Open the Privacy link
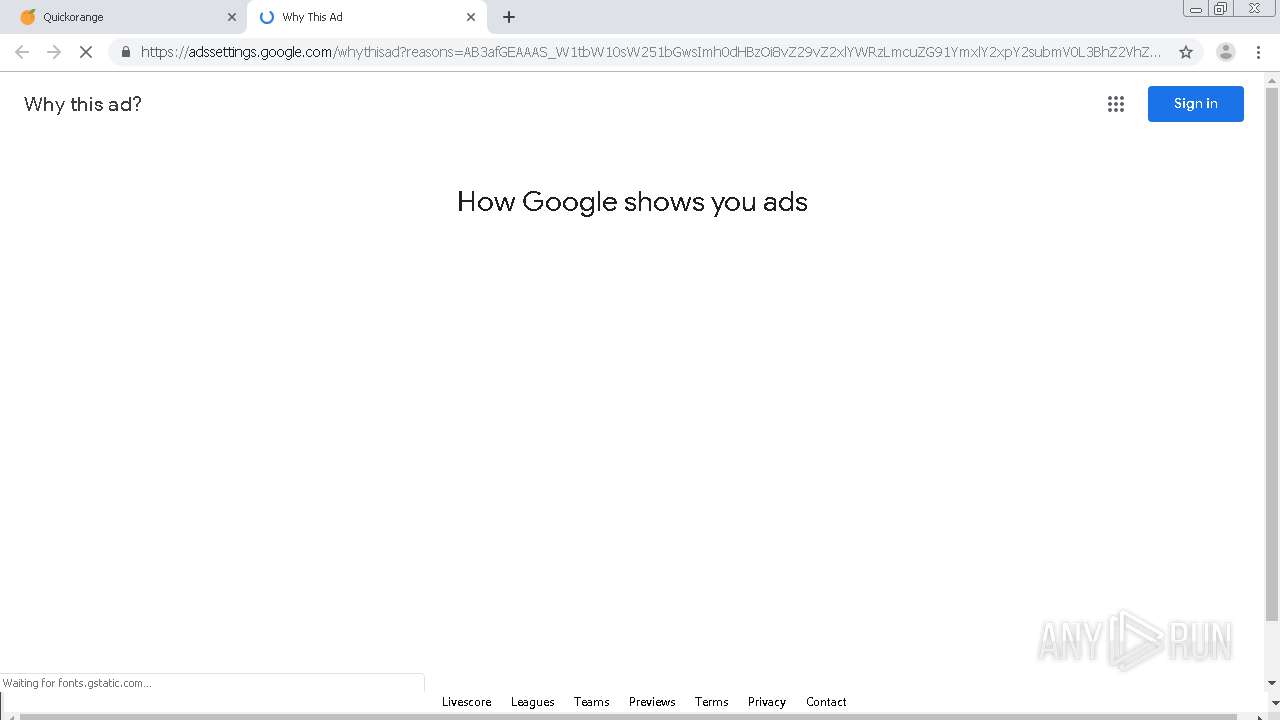Image resolution: width=1280 pixels, height=720 pixels. coord(767,702)
